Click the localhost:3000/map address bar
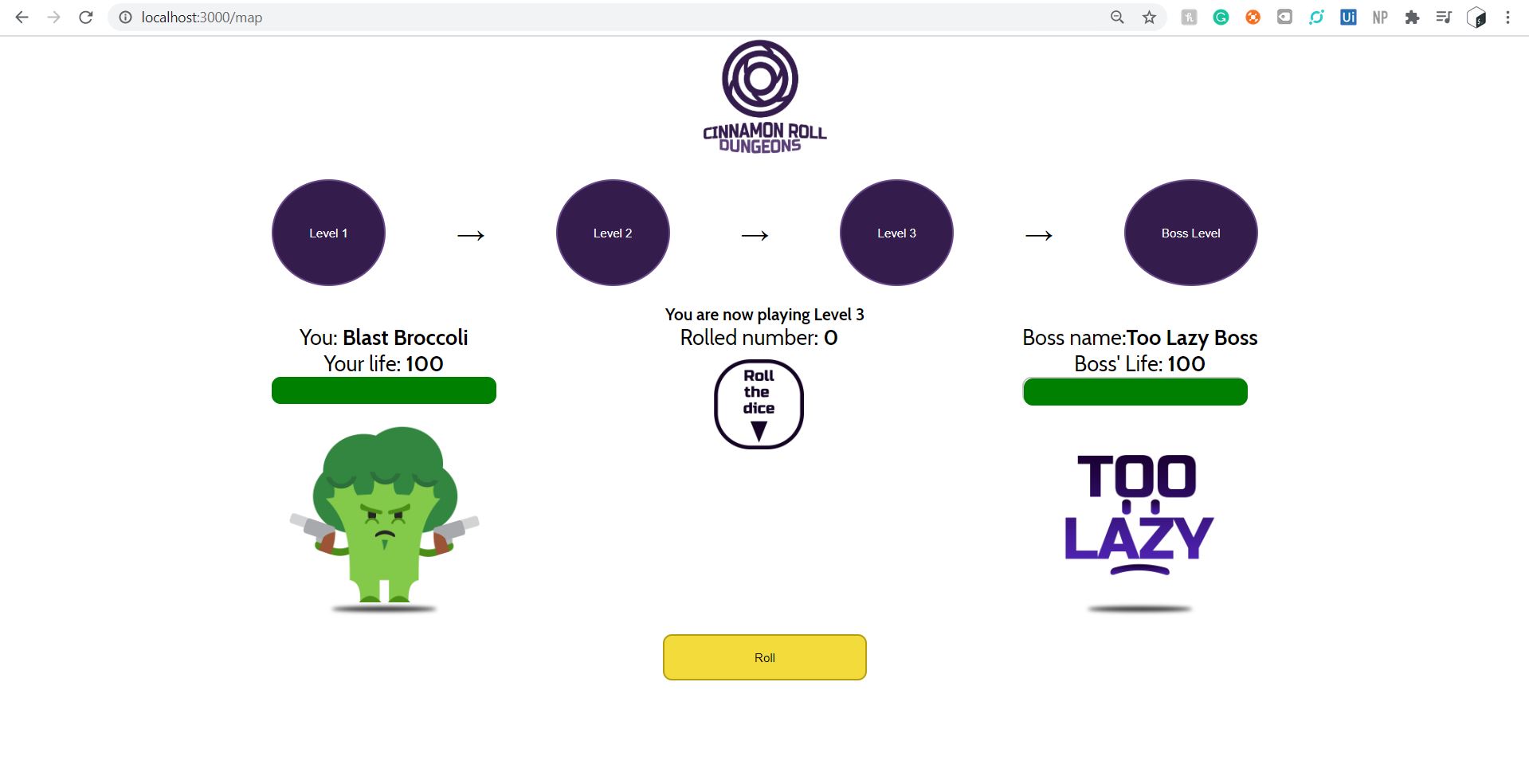 coord(606,18)
